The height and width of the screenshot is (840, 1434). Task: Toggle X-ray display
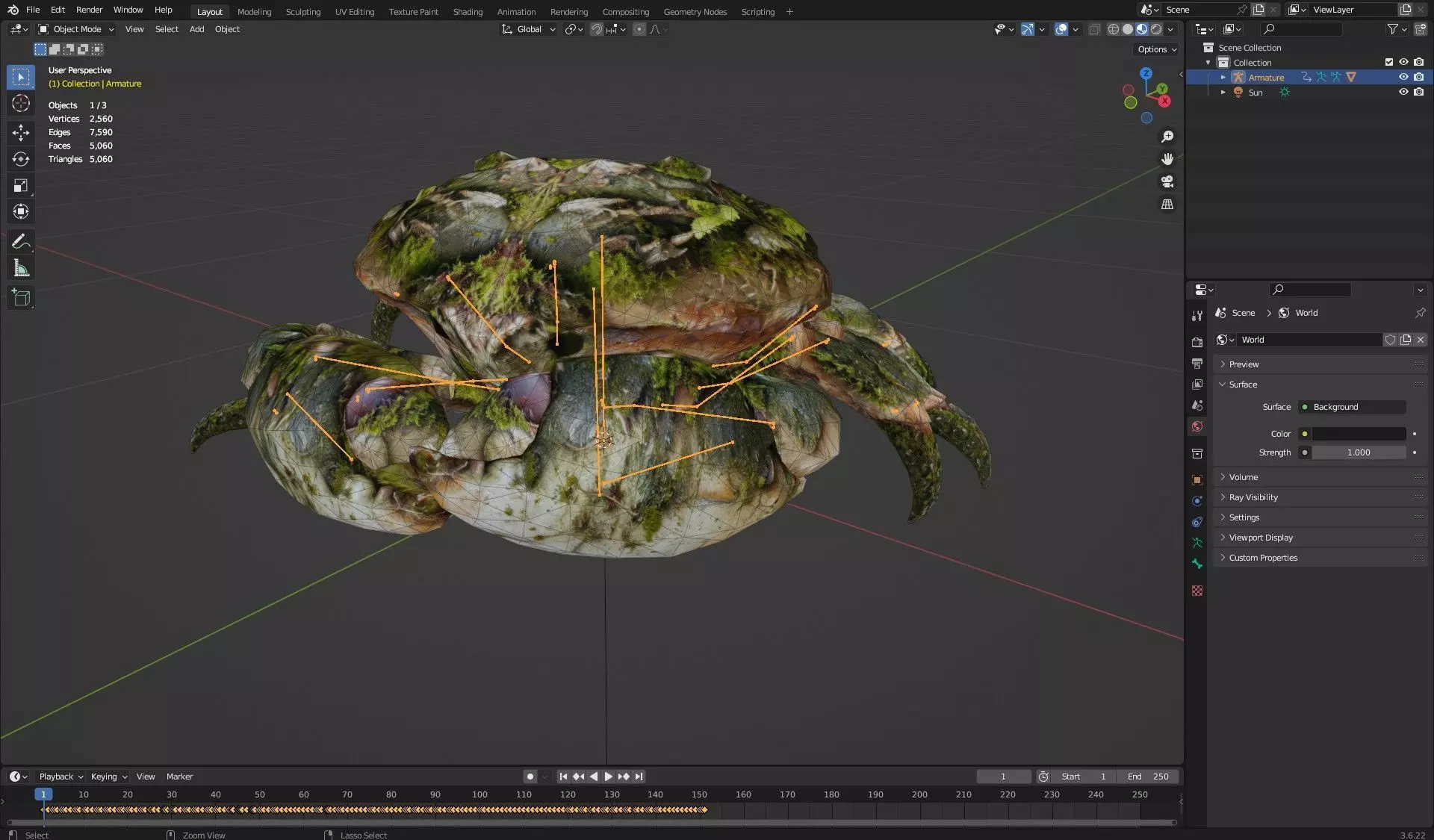click(1094, 29)
